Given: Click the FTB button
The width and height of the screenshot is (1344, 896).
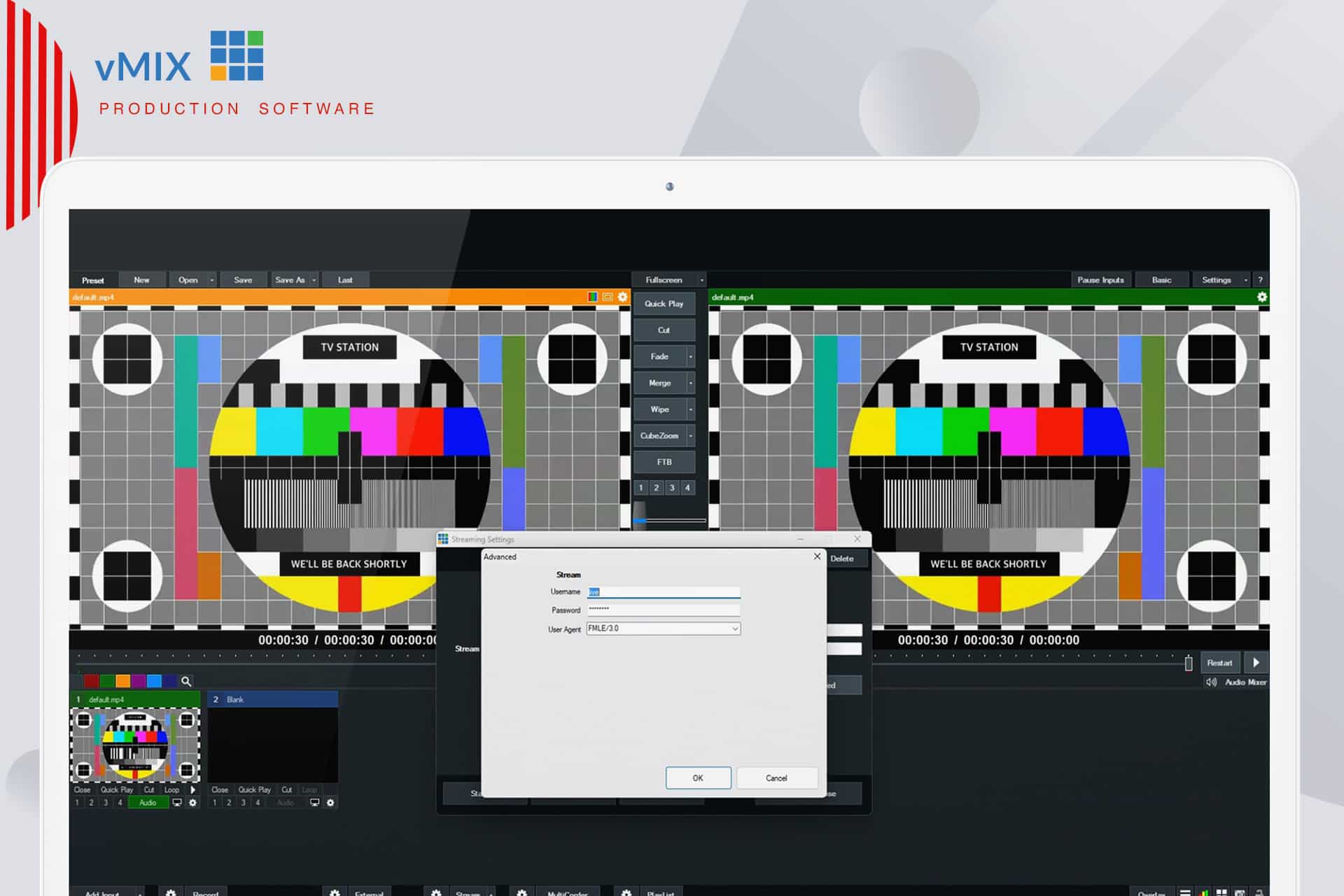Looking at the screenshot, I should point(664,462).
